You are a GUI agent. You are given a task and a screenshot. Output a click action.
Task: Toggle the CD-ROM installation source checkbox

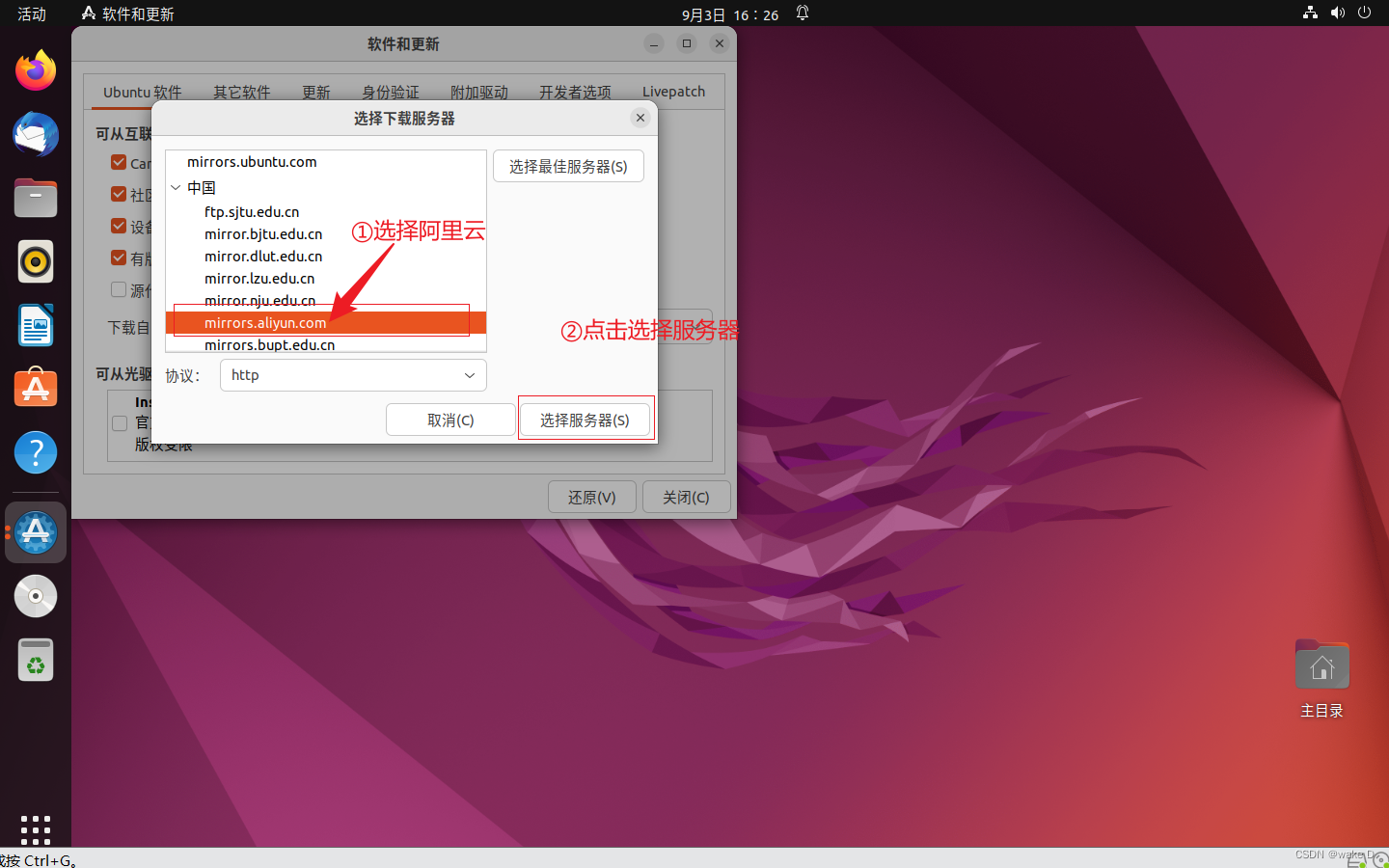(120, 422)
